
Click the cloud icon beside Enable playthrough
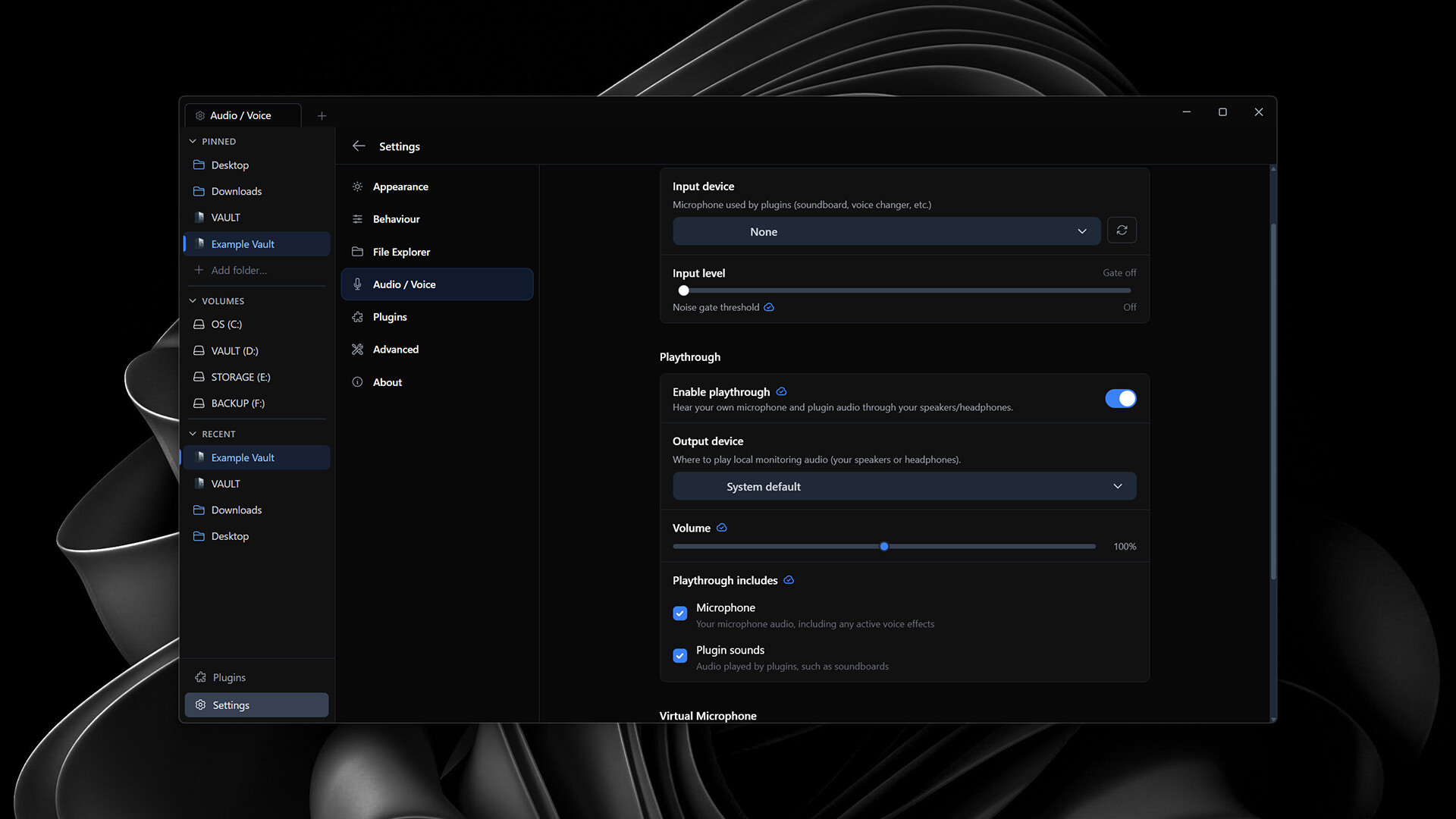point(781,392)
